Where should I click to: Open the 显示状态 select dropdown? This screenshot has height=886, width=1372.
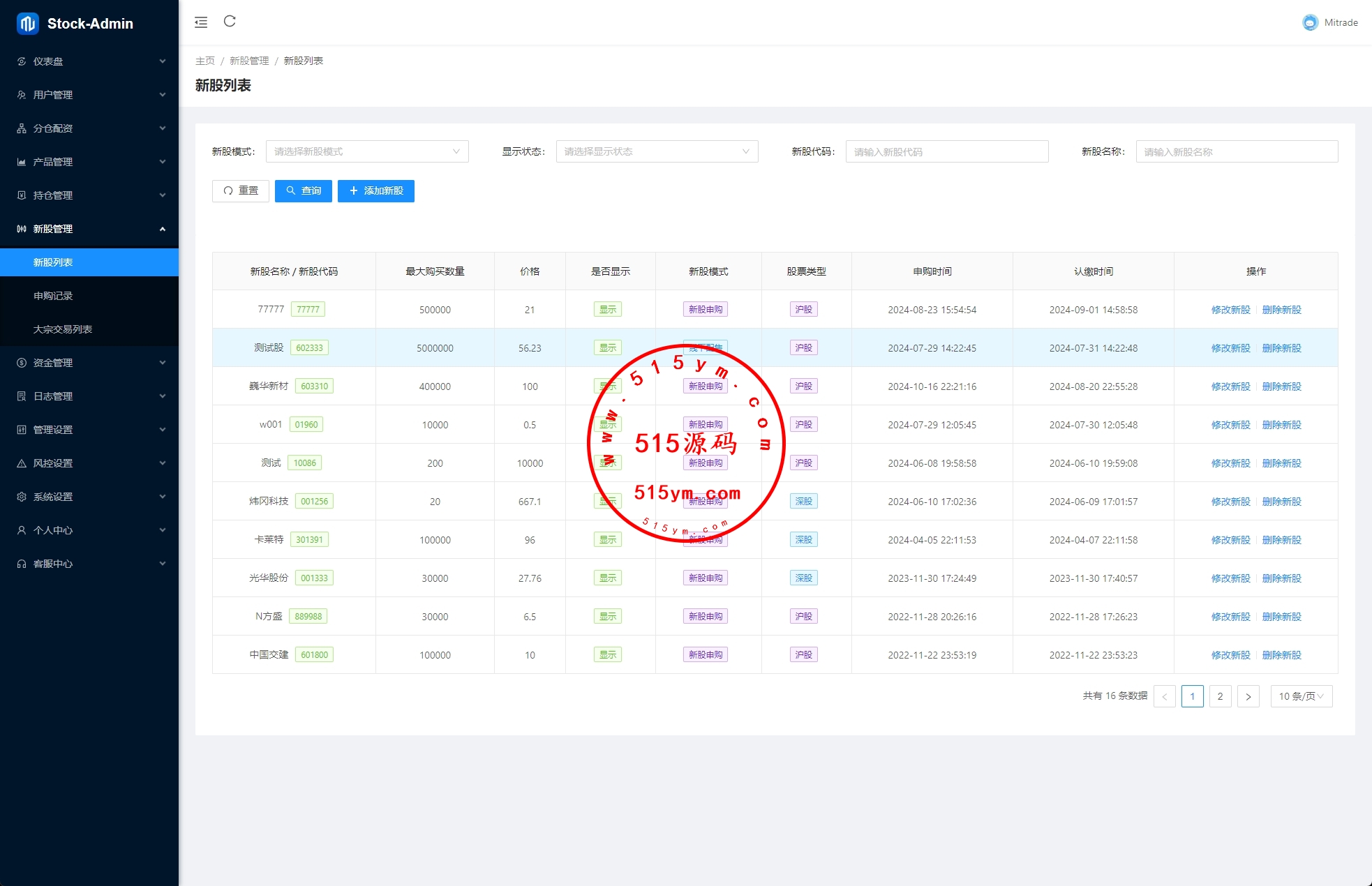[x=657, y=151]
